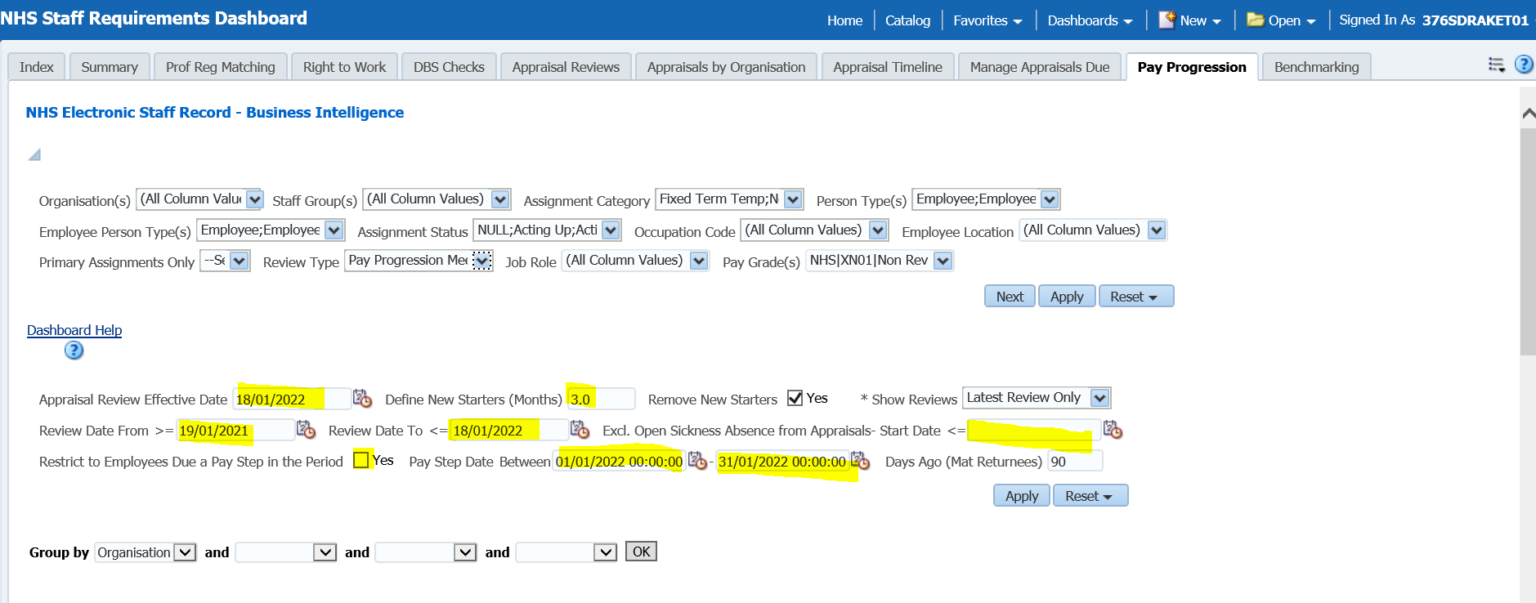Screen dimensions: 1536x603
Task: Click the Days Ago (Mat Returnees) field
Action: (x=1075, y=461)
